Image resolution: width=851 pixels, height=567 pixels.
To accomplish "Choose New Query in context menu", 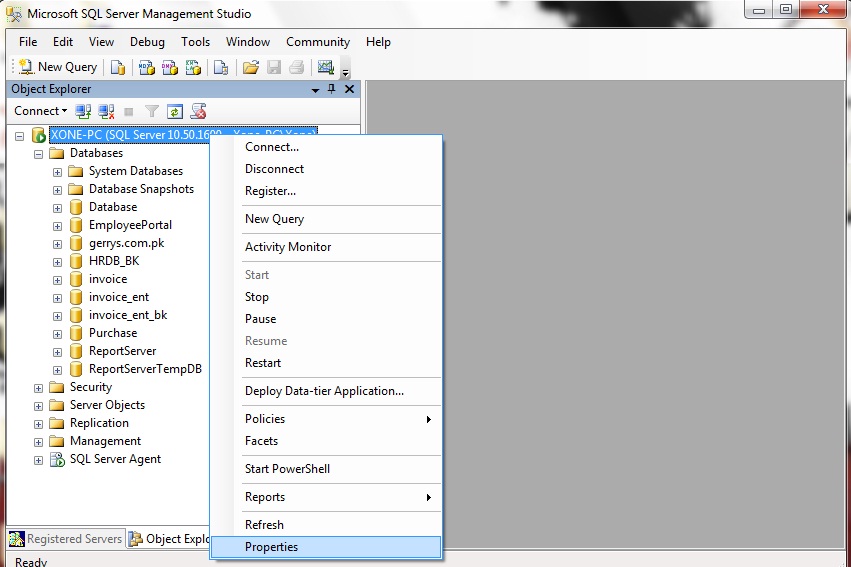I will pyautogui.click(x=326, y=219).
